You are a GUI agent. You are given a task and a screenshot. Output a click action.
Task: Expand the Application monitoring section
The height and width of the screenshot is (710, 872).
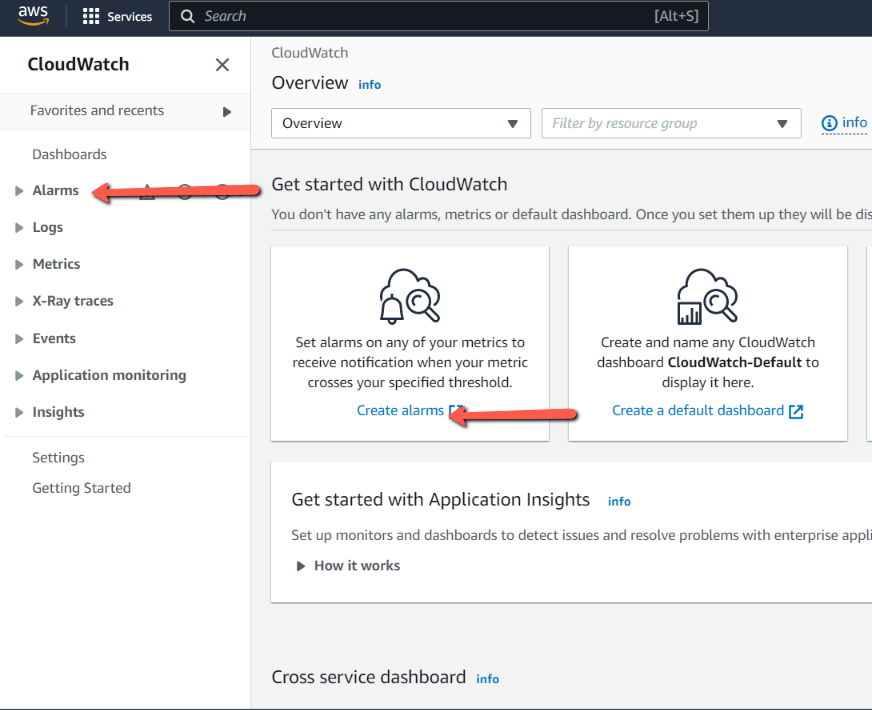click(19, 375)
